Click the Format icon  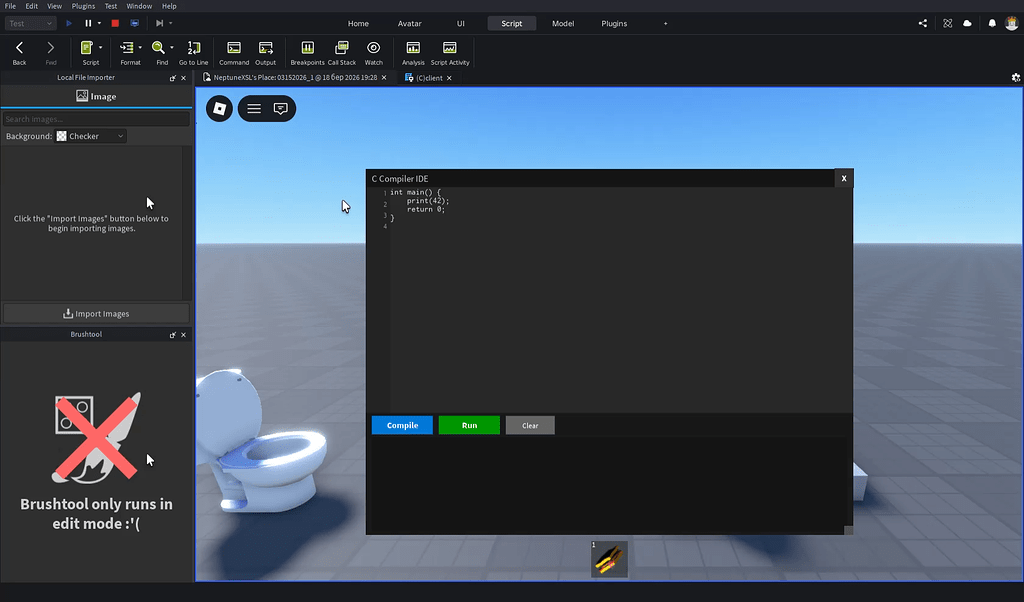(127, 48)
